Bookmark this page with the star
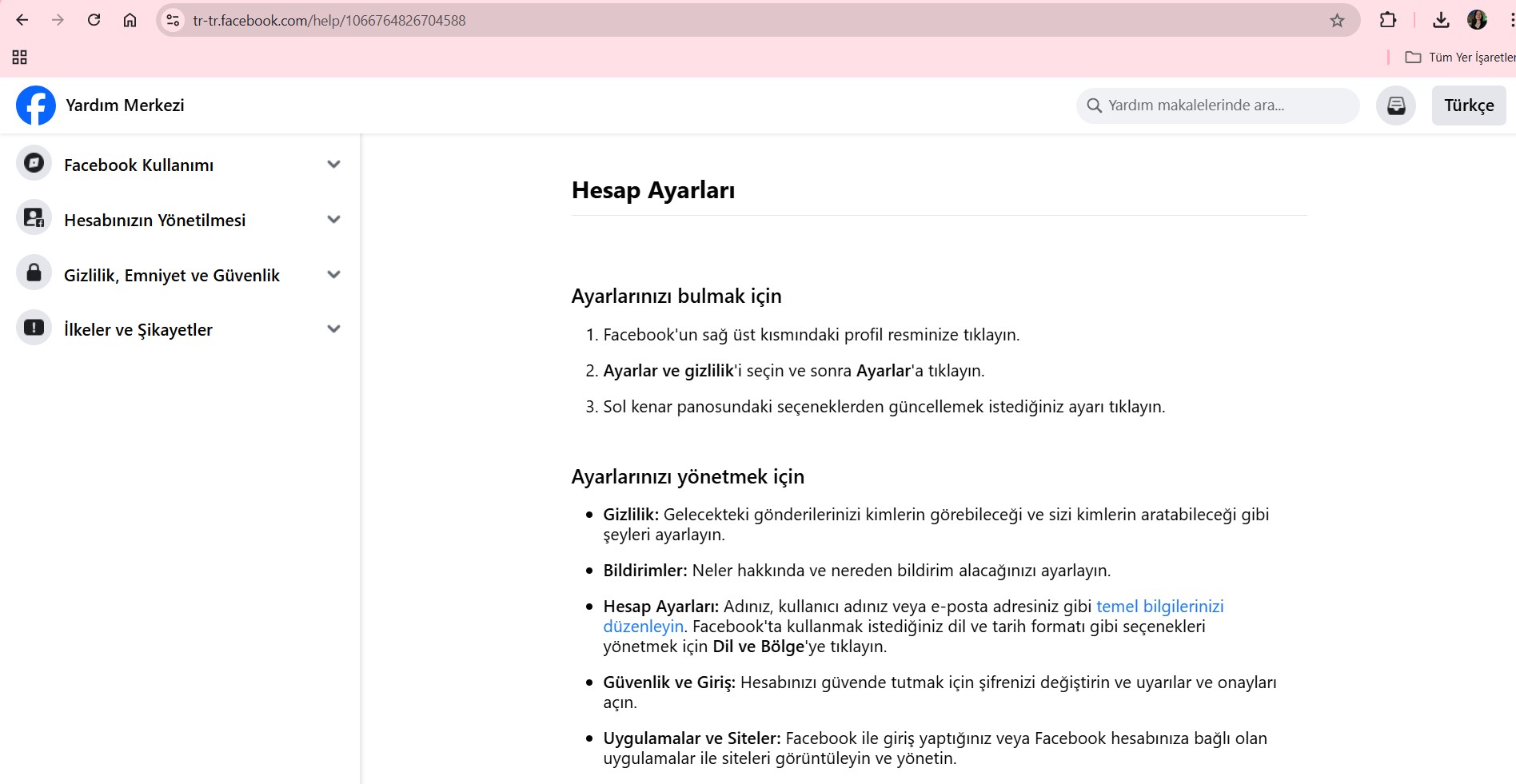Image resolution: width=1516 pixels, height=784 pixels. pyautogui.click(x=1337, y=20)
